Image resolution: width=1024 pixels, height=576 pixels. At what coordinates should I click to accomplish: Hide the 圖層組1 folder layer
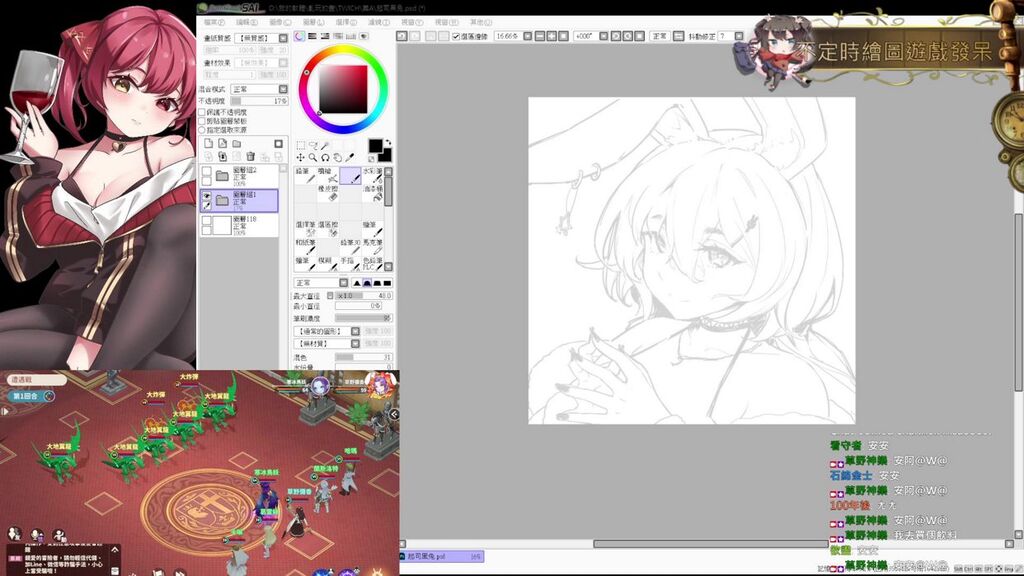click(x=206, y=195)
